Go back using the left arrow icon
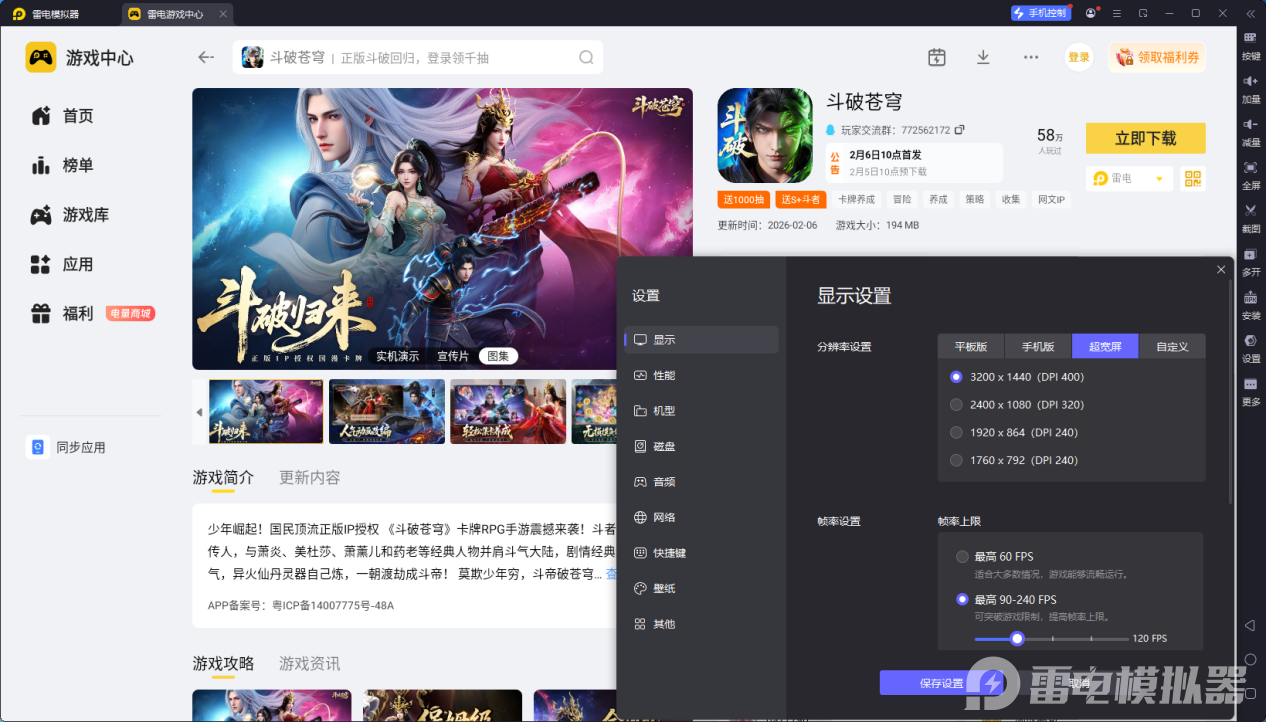Screen dimensions: 1266x722 (206, 57)
